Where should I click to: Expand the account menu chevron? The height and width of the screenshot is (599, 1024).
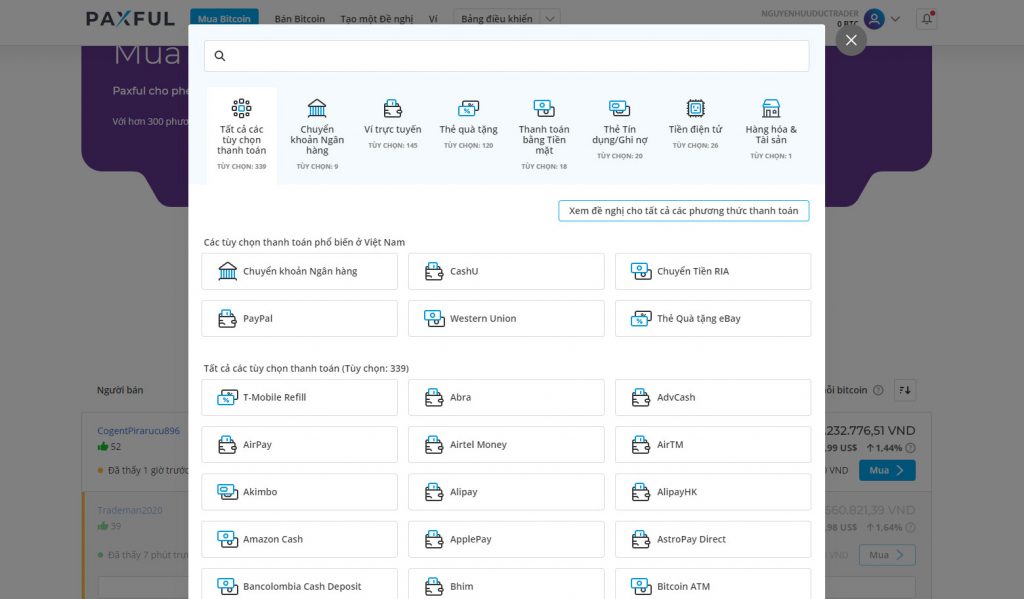[895, 19]
